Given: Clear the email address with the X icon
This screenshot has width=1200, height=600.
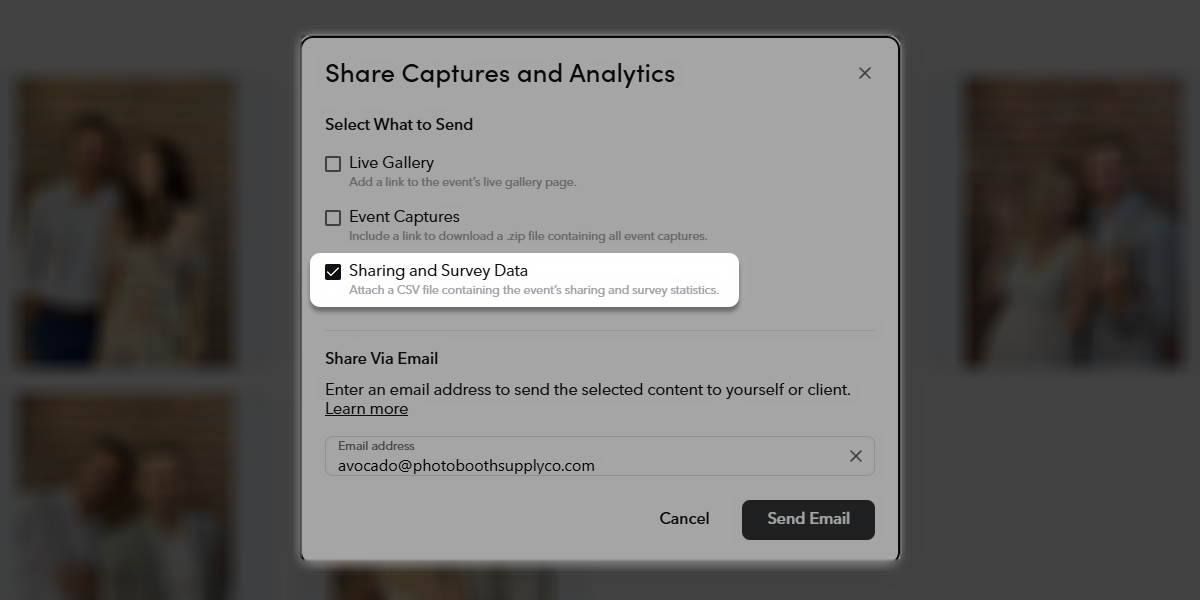Looking at the screenshot, I should [856, 456].
